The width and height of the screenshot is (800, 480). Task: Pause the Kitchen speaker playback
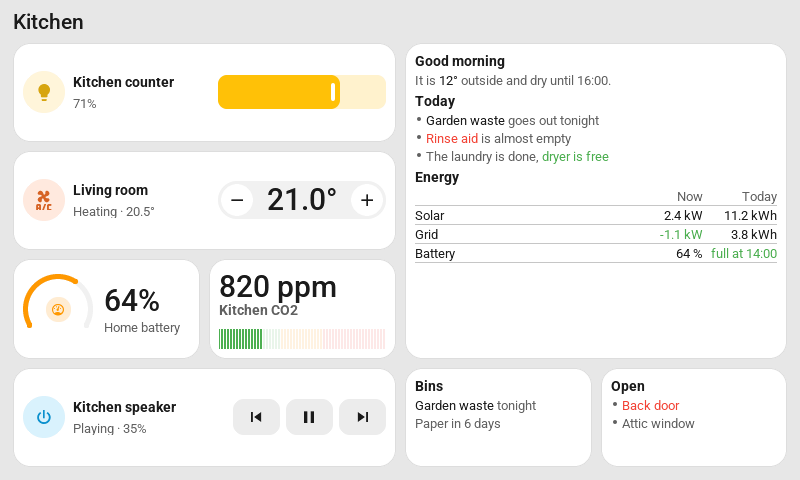(x=309, y=417)
